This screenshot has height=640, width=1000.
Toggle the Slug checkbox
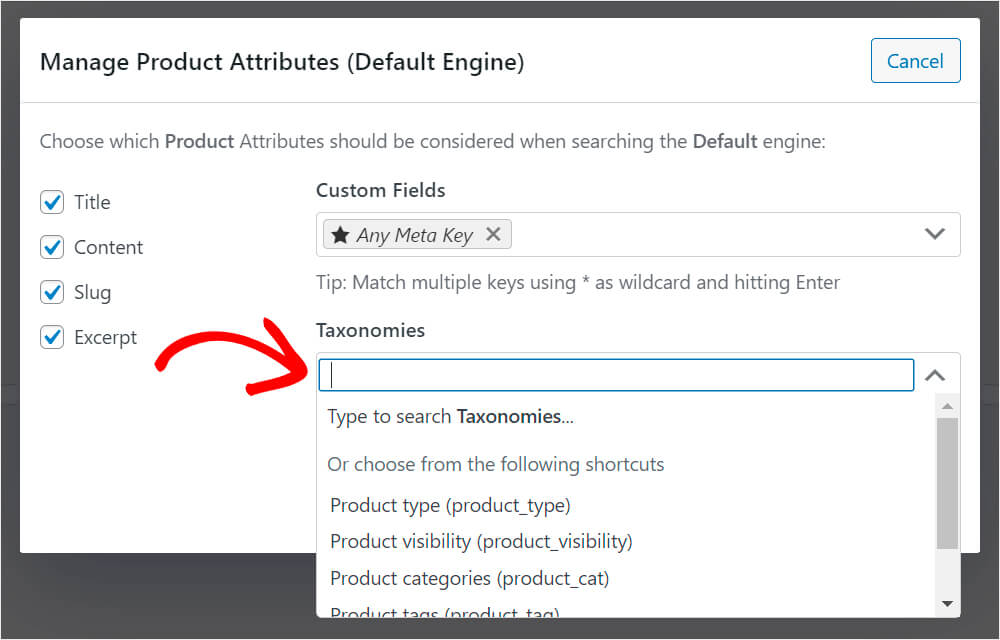point(52,293)
